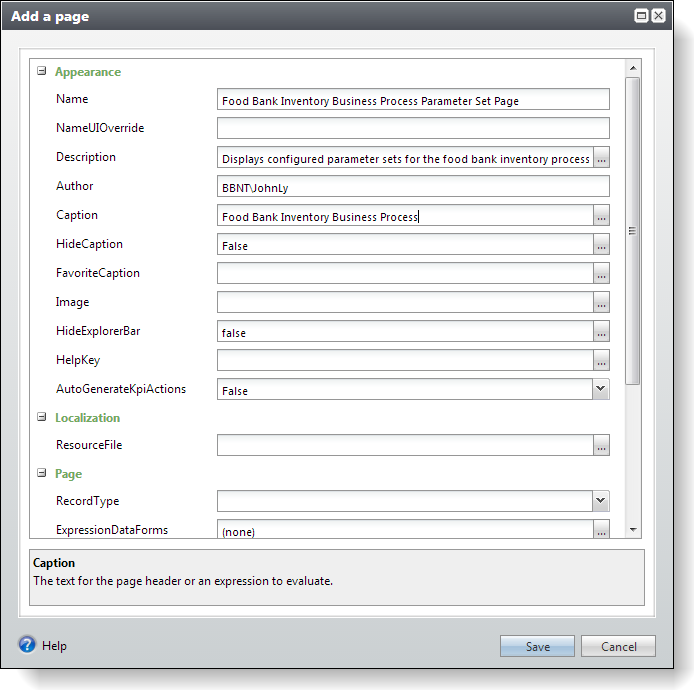
Task: Select the NameUIOverride property label
Action: click(x=100, y=128)
